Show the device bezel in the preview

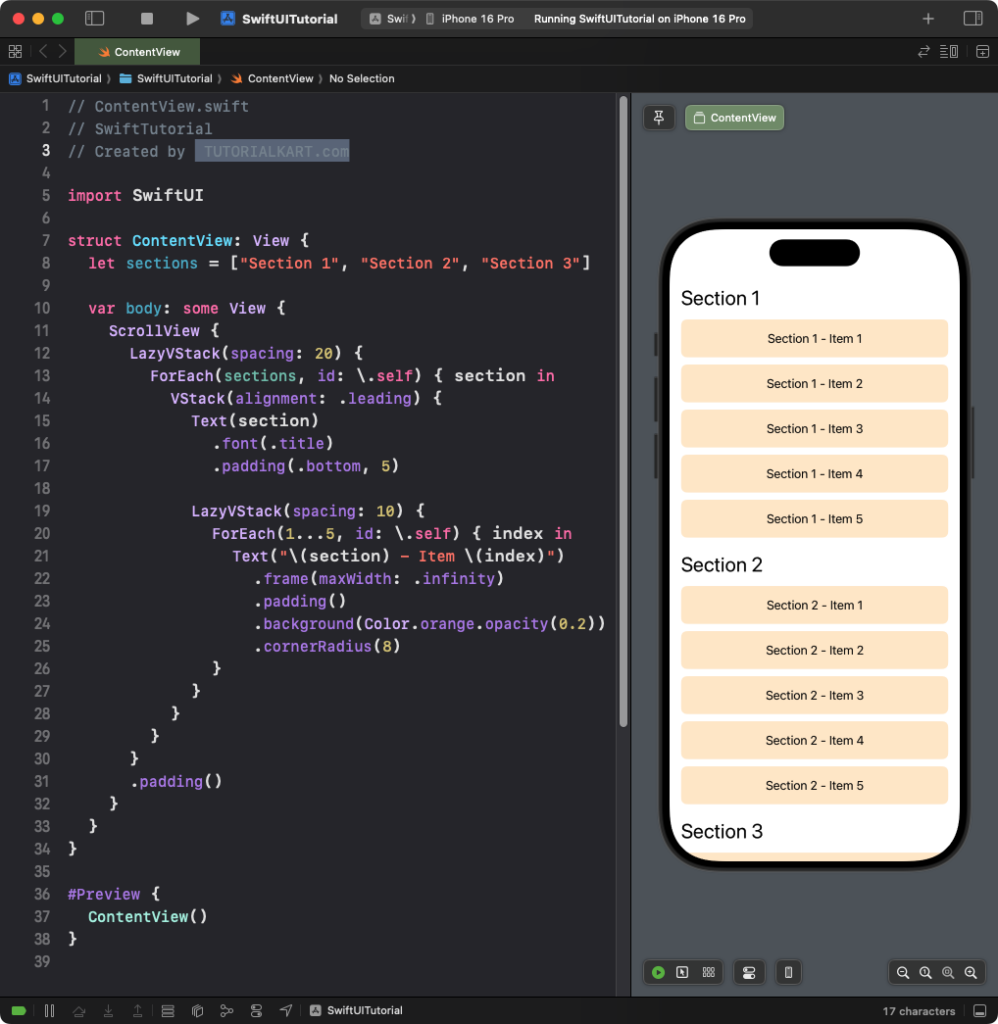click(789, 972)
